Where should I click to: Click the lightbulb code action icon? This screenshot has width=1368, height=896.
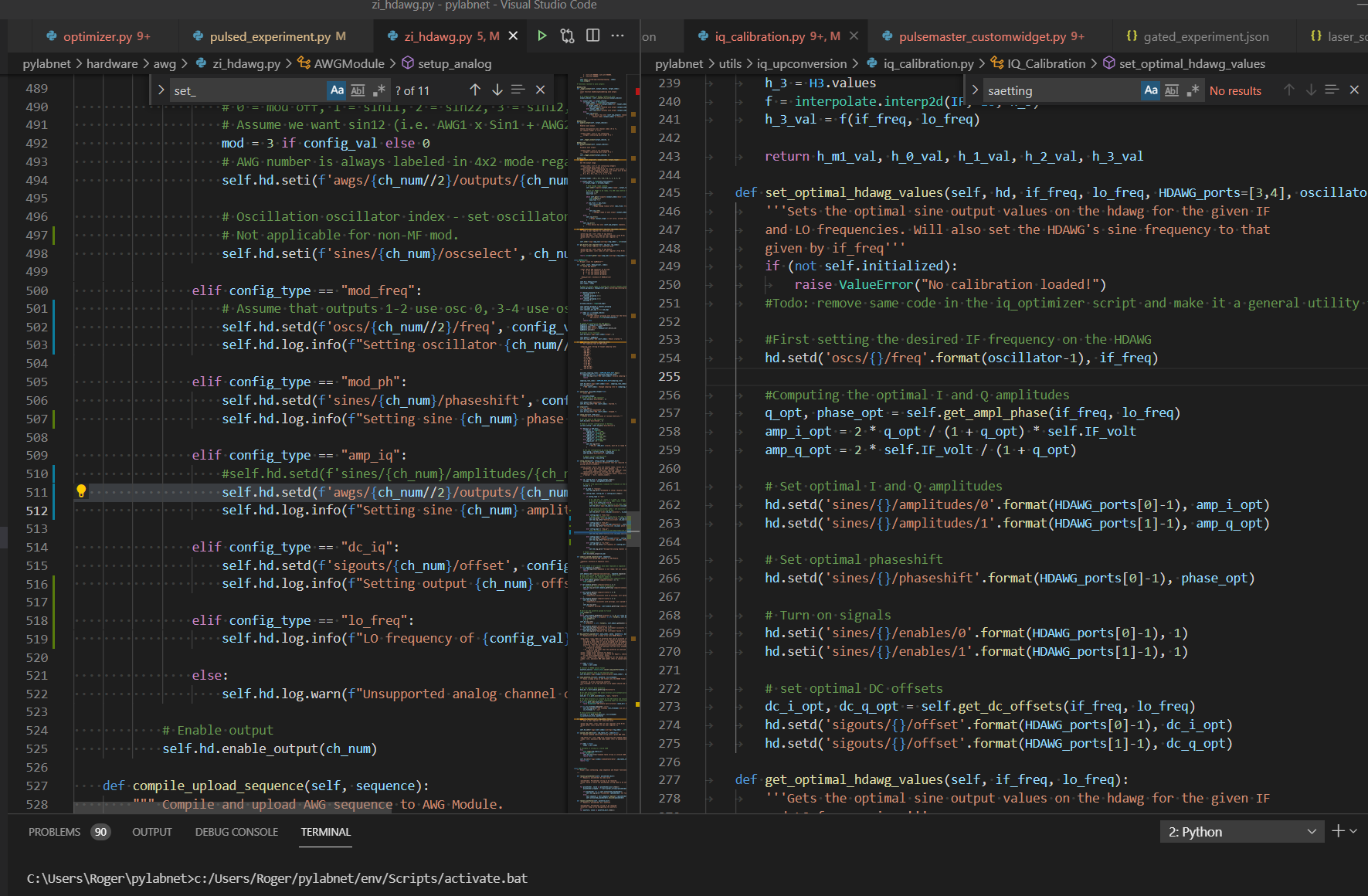click(81, 491)
